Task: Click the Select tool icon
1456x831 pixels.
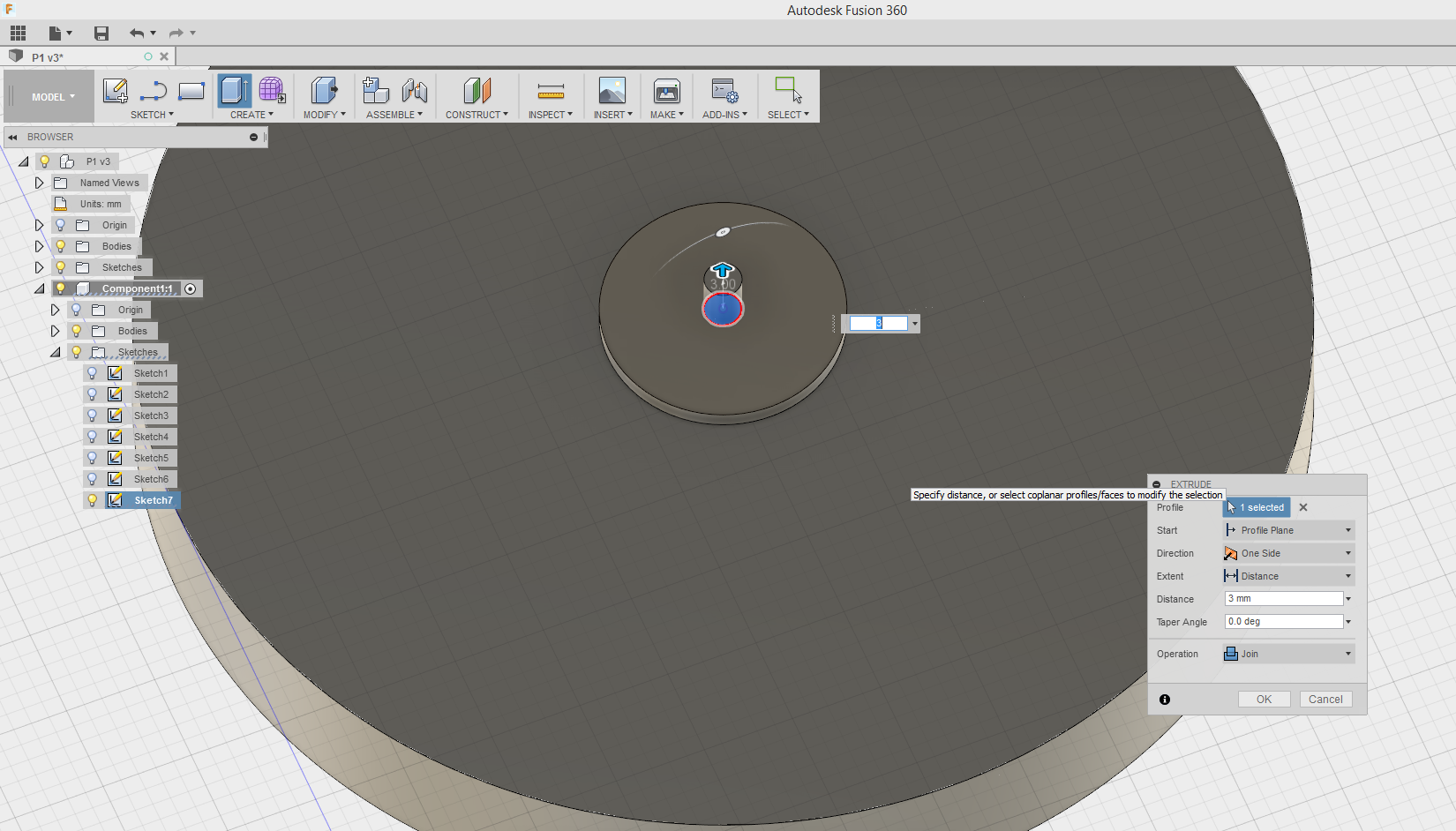Action: tap(788, 90)
